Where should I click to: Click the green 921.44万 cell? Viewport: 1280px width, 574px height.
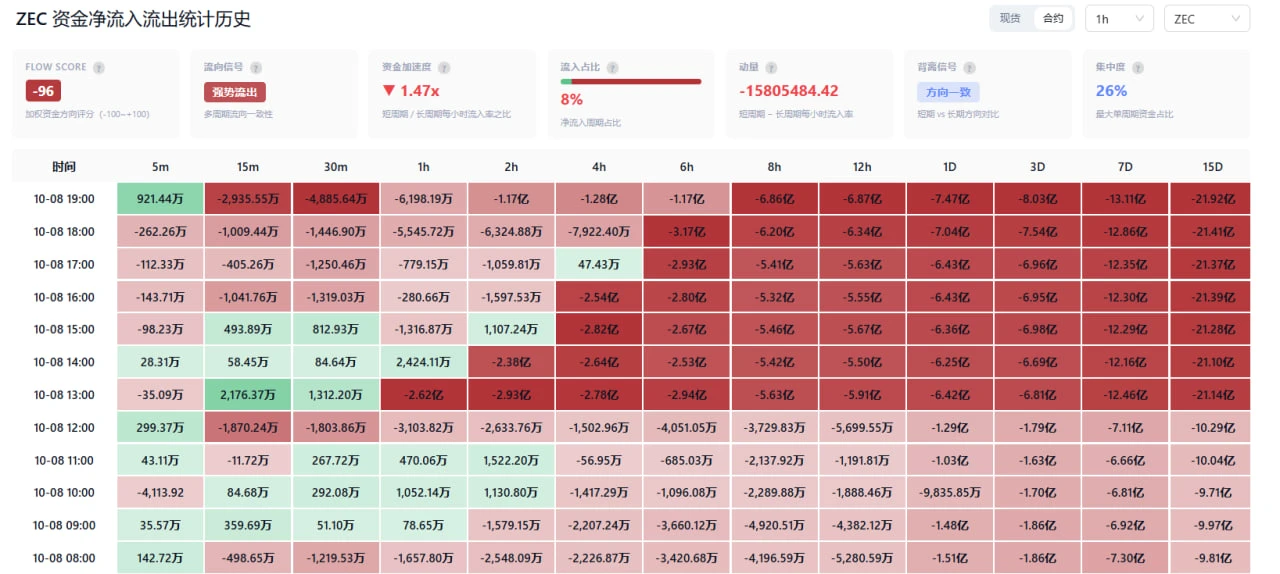160,198
